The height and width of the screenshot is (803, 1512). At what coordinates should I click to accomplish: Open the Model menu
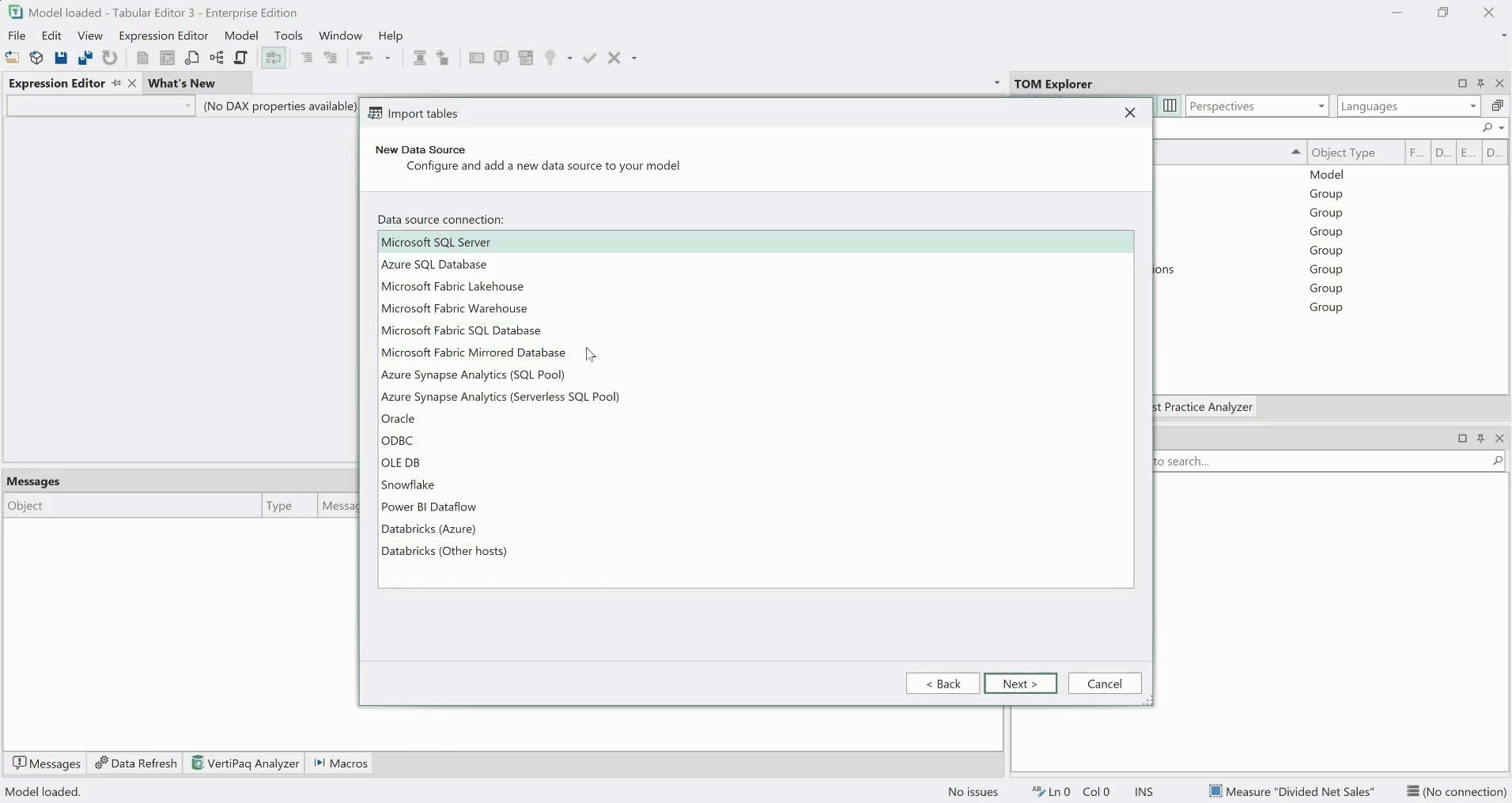click(x=241, y=36)
